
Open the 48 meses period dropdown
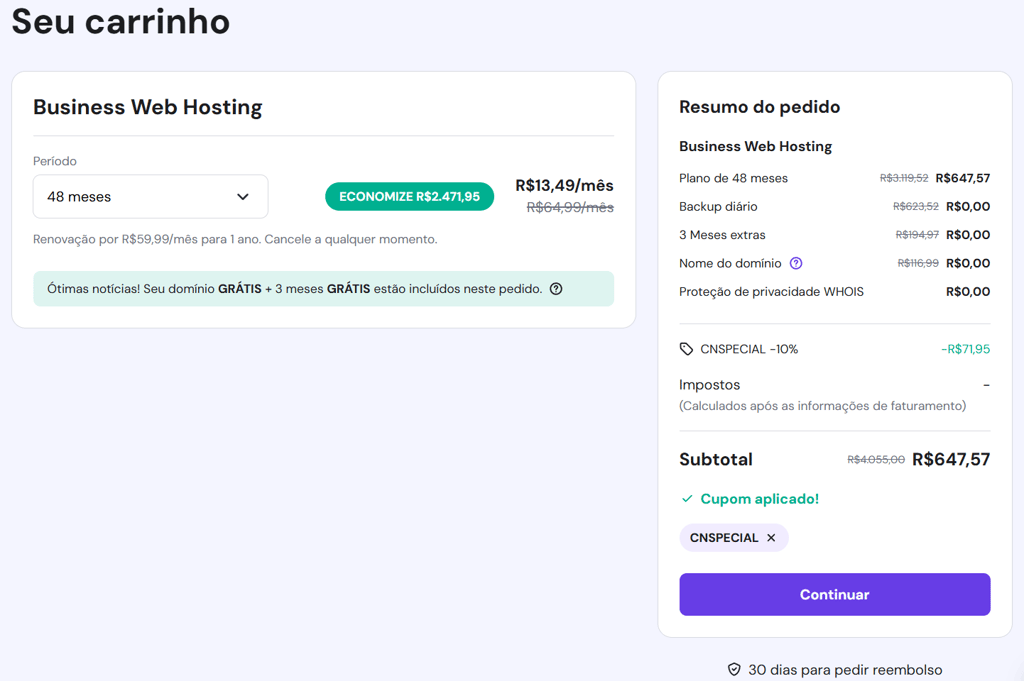coord(150,197)
